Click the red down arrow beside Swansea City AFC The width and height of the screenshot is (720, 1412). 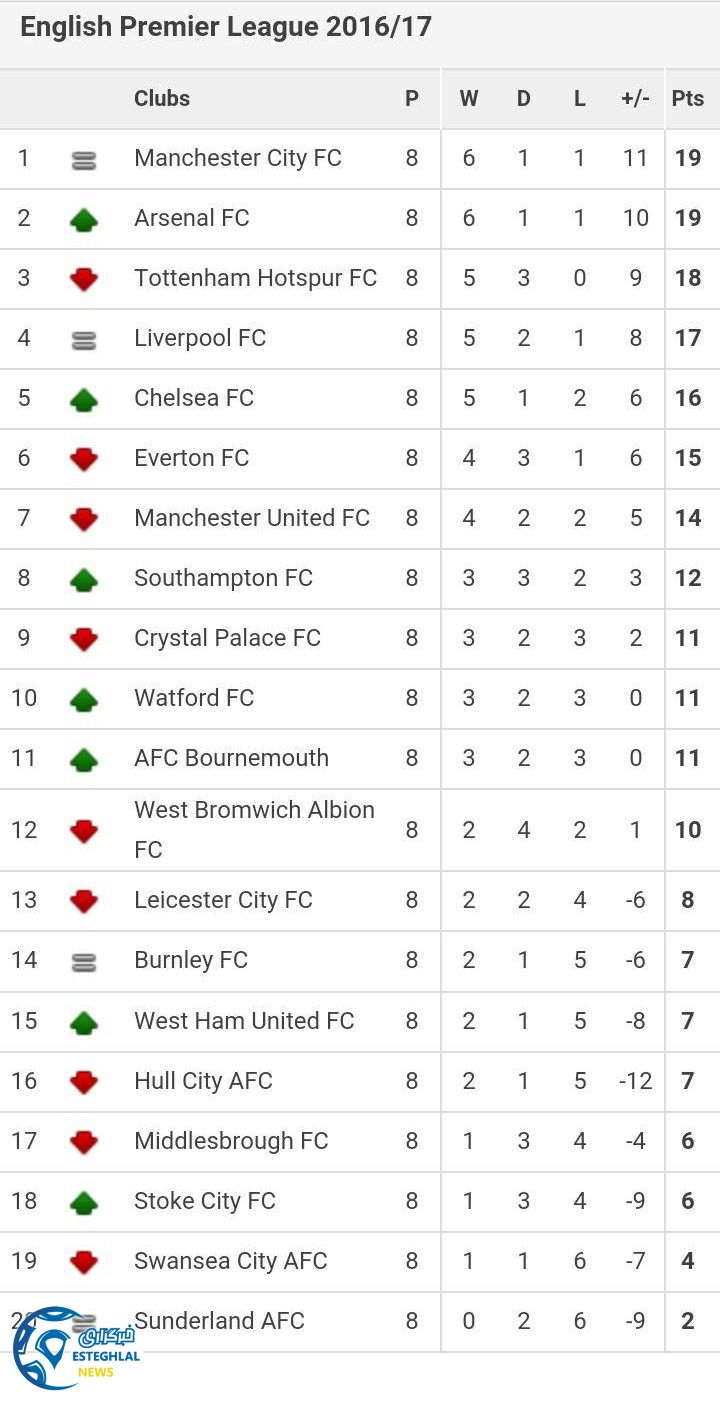click(84, 1262)
